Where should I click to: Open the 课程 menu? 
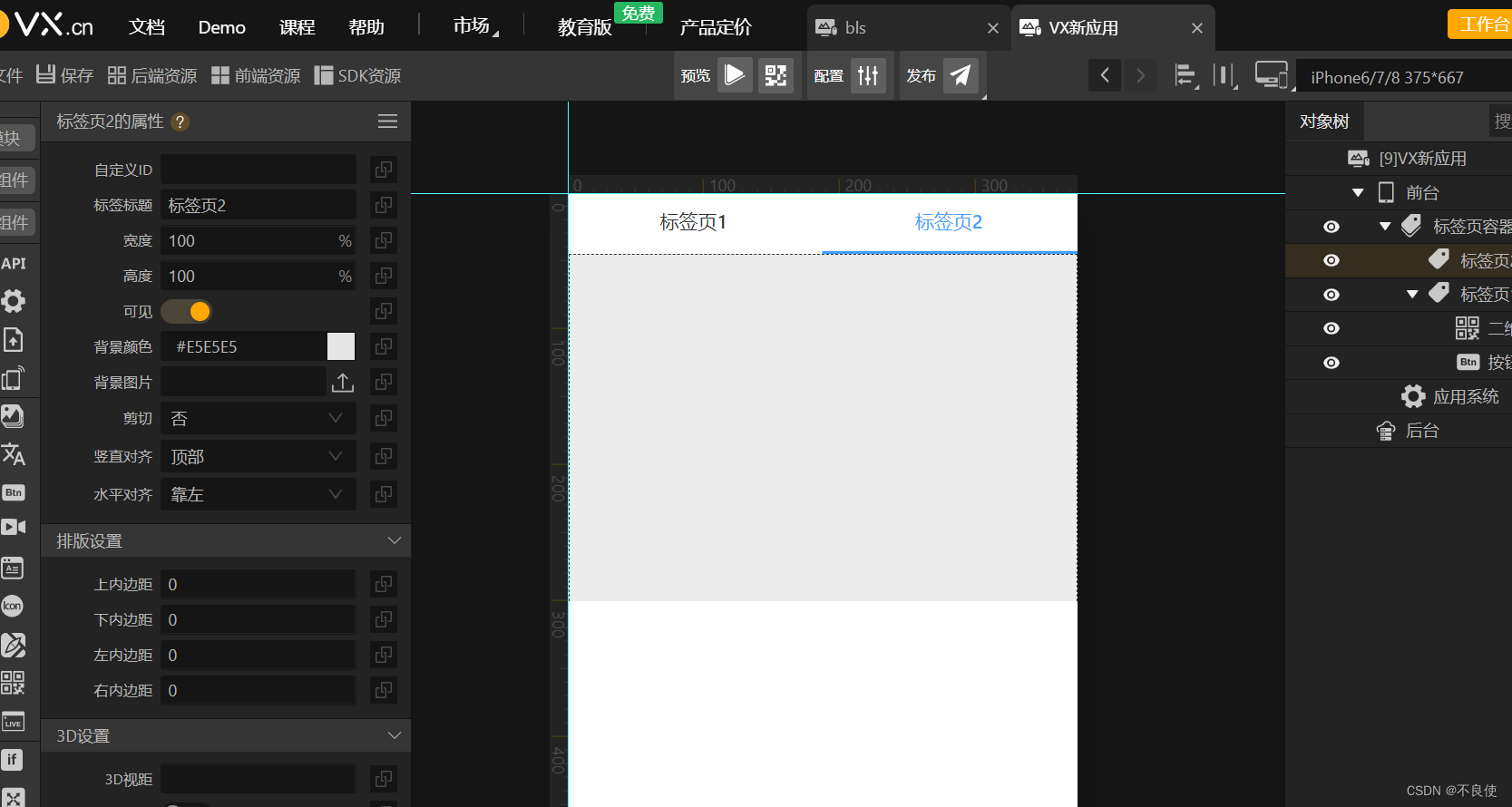click(298, 27)
